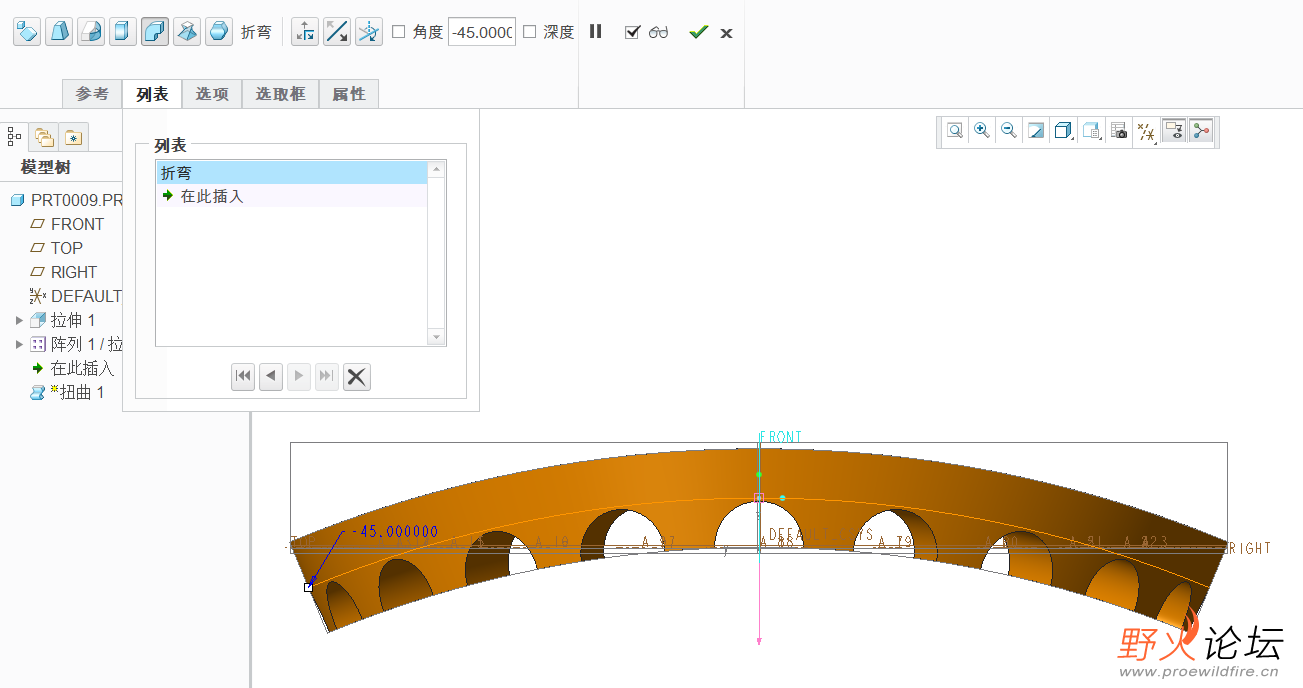Image resolution: width=1303 pixels, height=688 pixels.
Task: Pause the warp feature tool
Action: [x=596, y=31]
